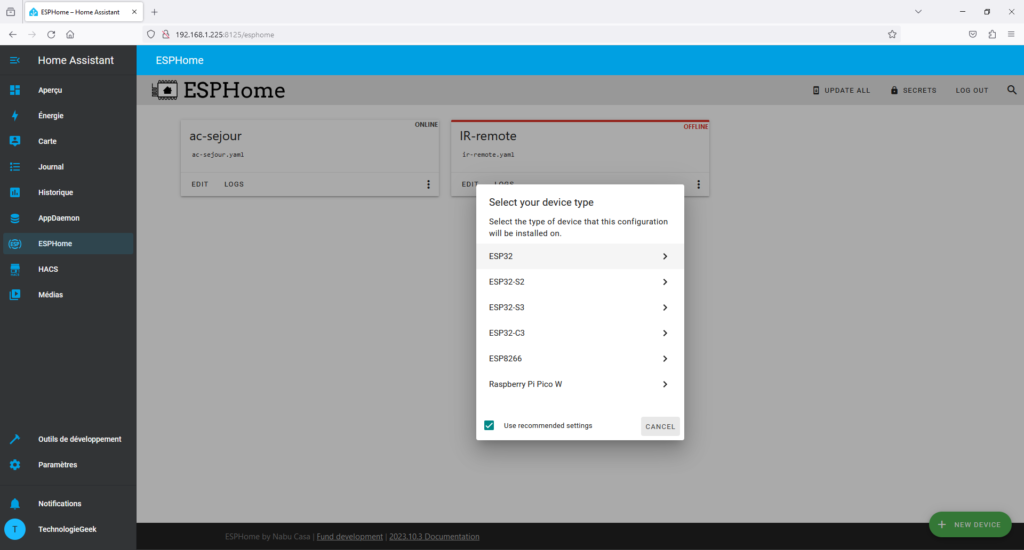Open the Carte map icon
Image resolution: width=1024 pixels, height=550 pixels.
15,141
